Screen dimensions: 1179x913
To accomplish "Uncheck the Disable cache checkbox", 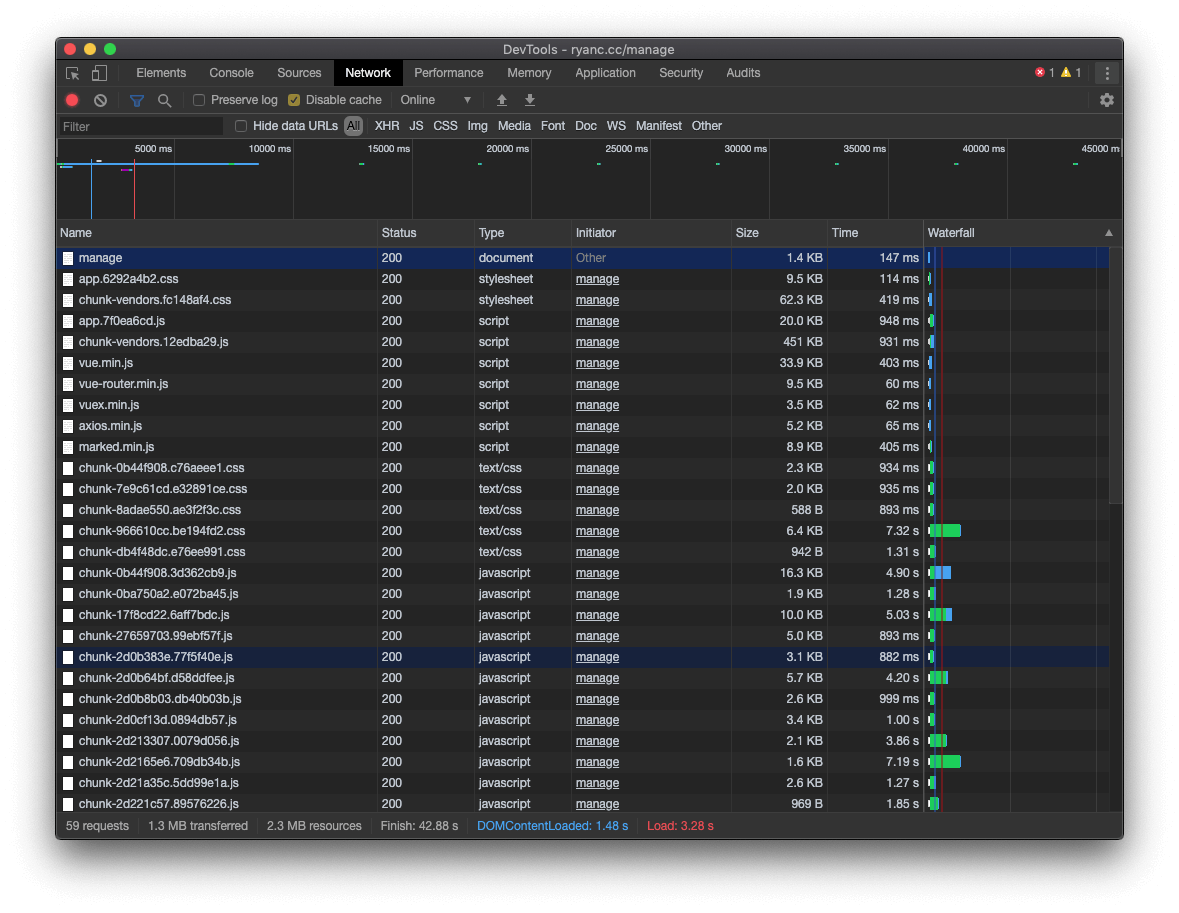I will point(294,100).
